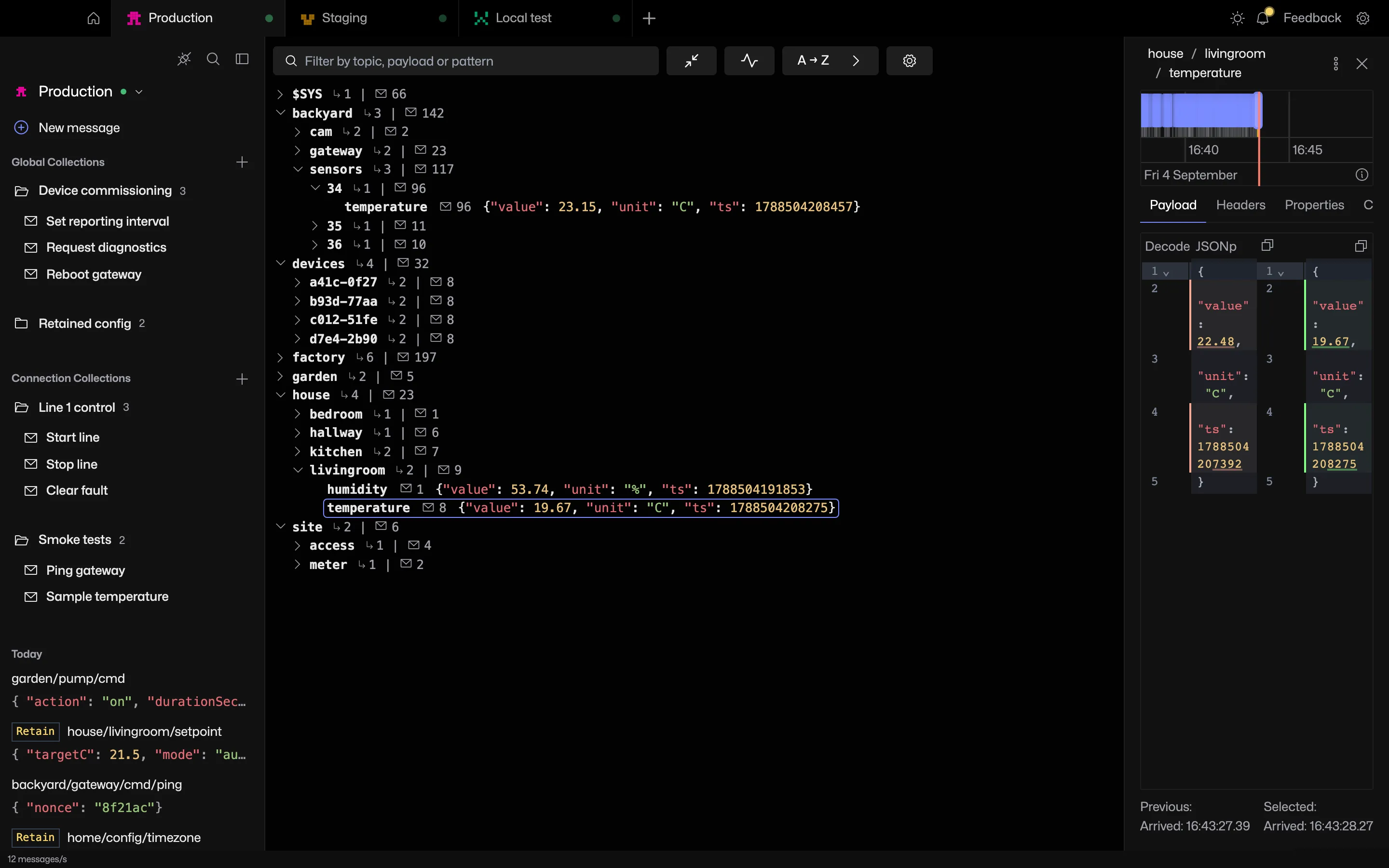
Task: Open house/livingroom/setpoint history entry
Action: point(129,743)
